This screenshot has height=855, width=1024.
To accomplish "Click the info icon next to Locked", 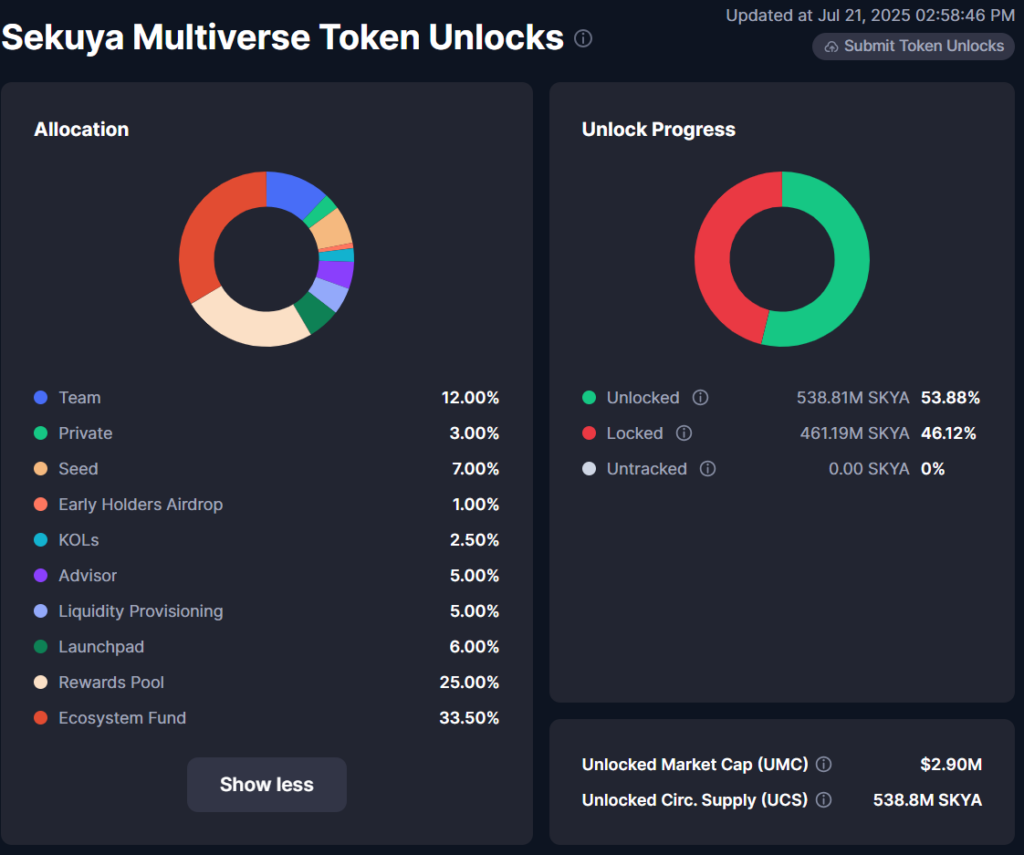I will 684,433.
